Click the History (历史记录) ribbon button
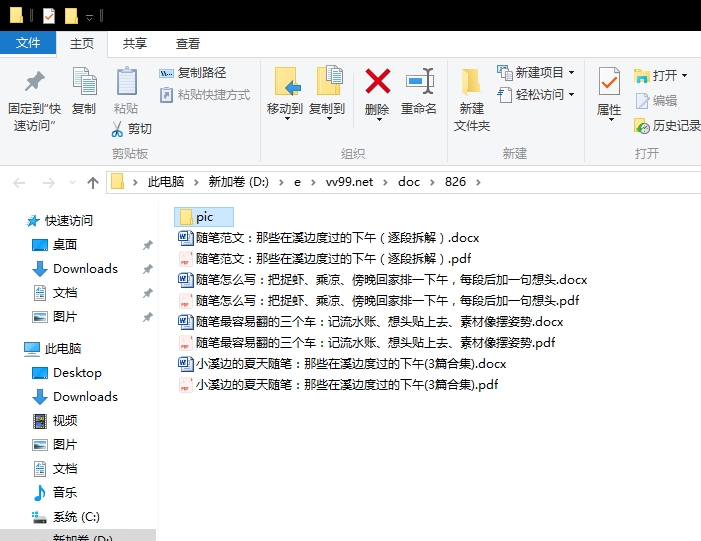This screenshot has width=701, height=541. pos(667,126)
